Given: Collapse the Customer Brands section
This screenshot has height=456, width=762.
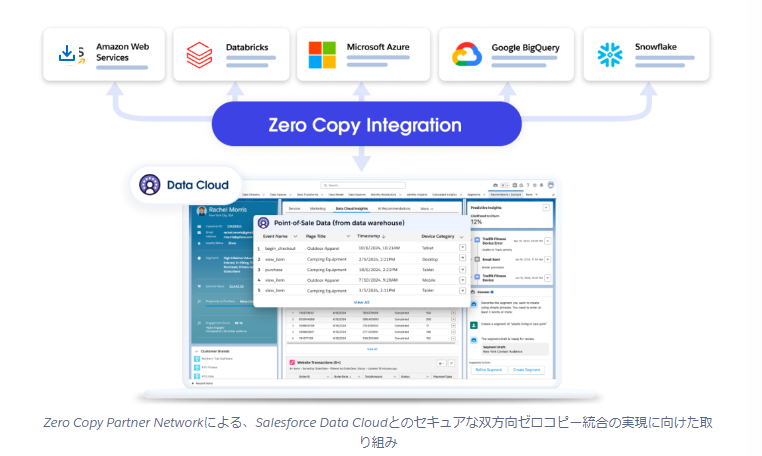Looking at the screenshot, I should tap(197, 351).
